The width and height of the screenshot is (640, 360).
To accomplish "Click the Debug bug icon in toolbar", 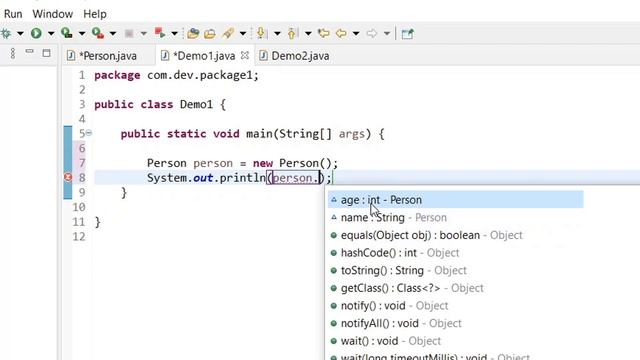I will coord(6,33).
